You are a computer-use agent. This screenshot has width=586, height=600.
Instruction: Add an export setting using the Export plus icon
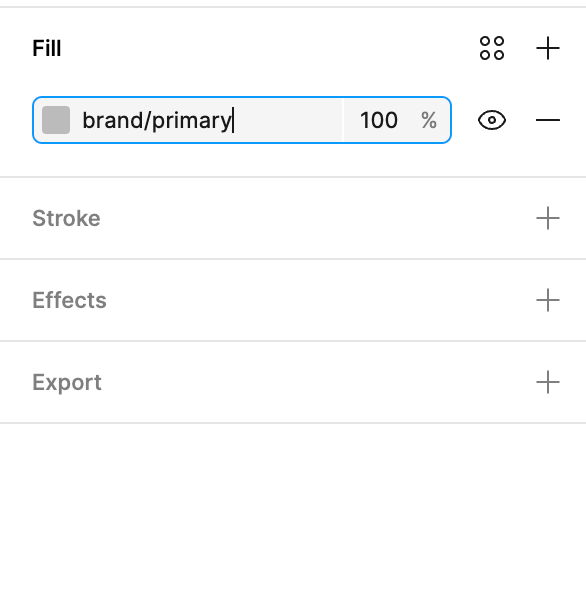(548, 382)
